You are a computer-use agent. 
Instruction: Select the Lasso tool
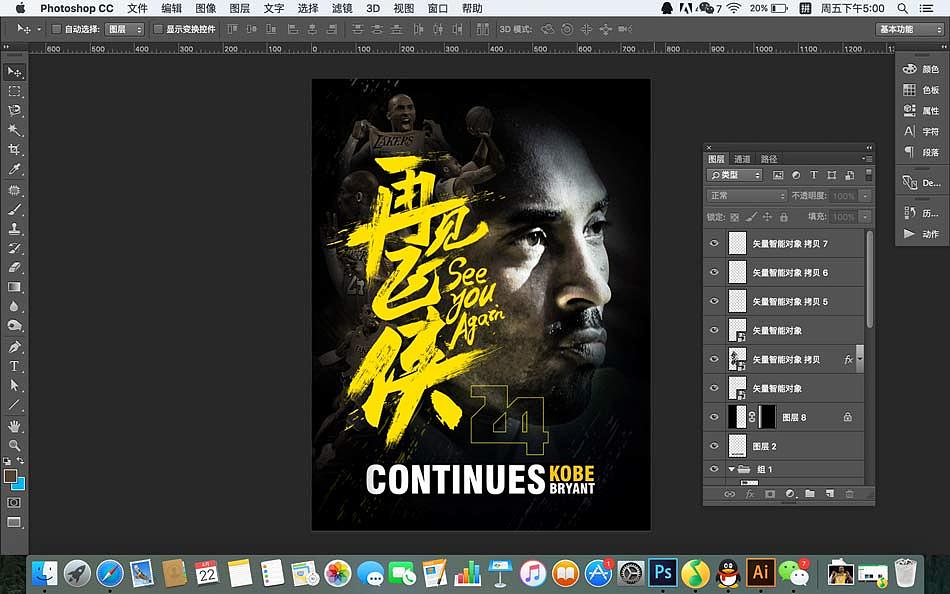[x=15, y=111]
